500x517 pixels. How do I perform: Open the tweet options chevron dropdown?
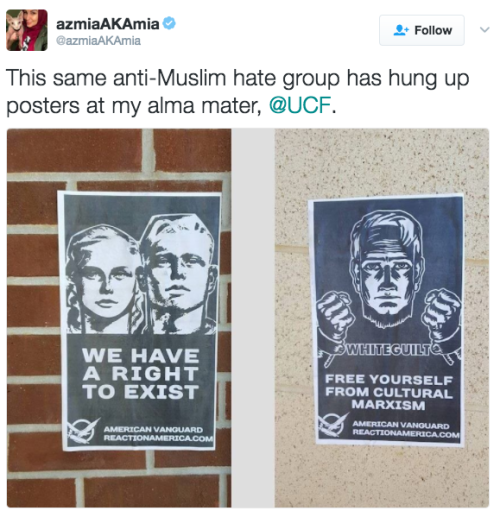coord(484,30)
